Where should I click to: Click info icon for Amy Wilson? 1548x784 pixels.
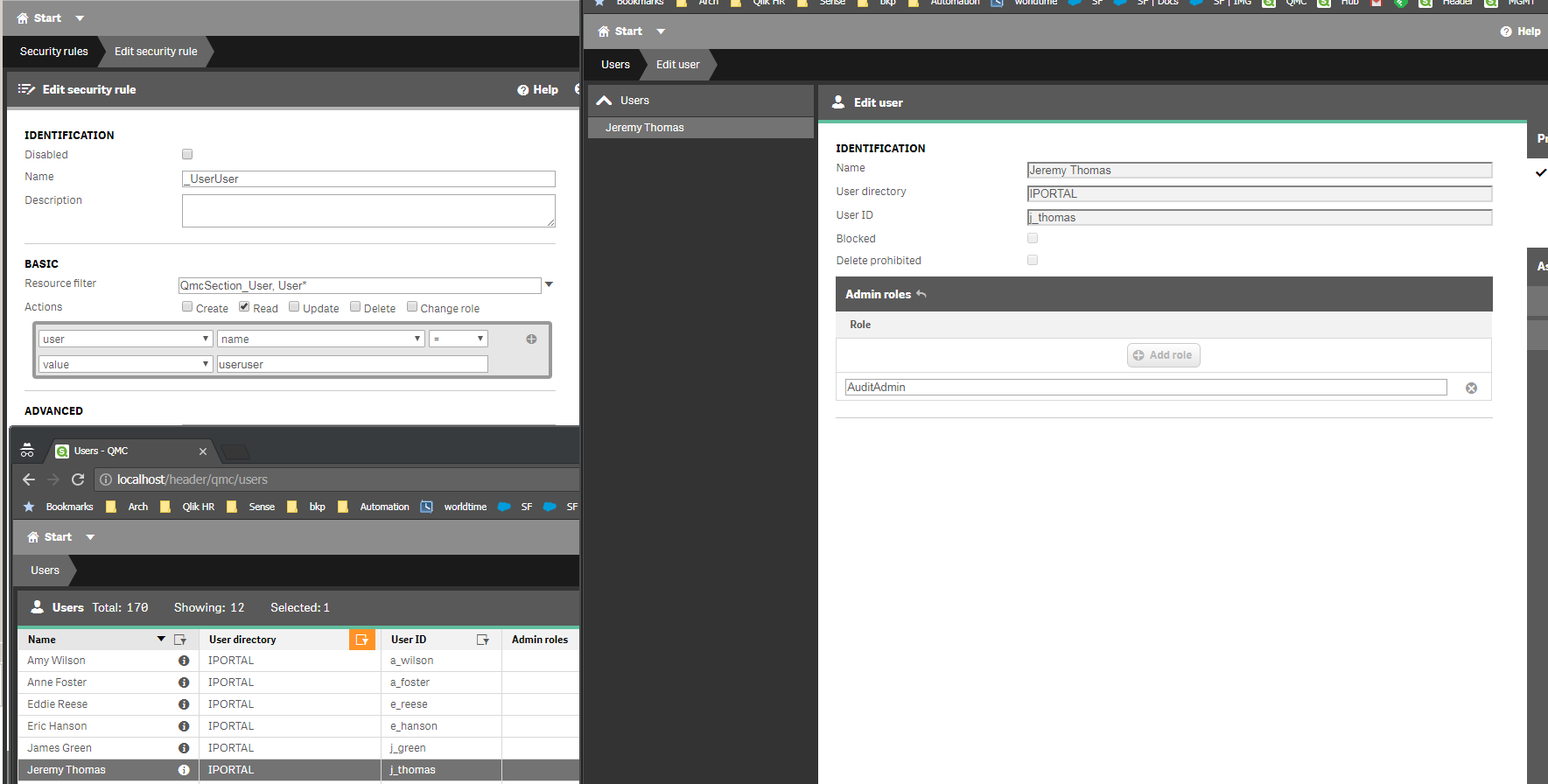(184, 661)
